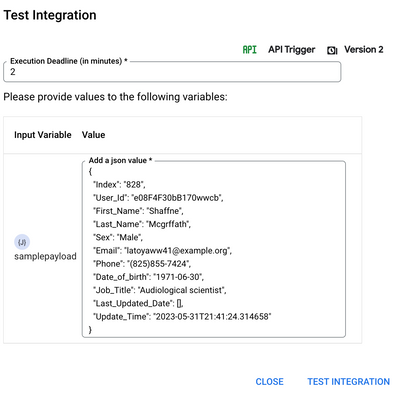Screen dimensions: 396x400
Task: Focus the Execution Deadline input field
Action: point(172,72)
